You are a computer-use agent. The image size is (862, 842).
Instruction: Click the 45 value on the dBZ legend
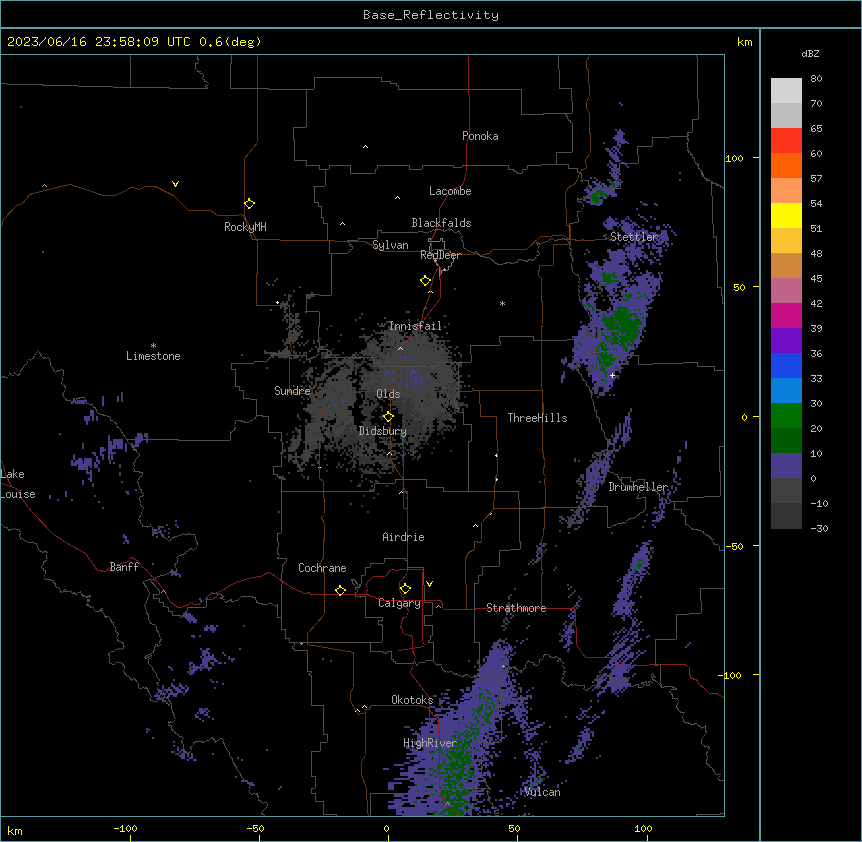(x=816, y=279)
